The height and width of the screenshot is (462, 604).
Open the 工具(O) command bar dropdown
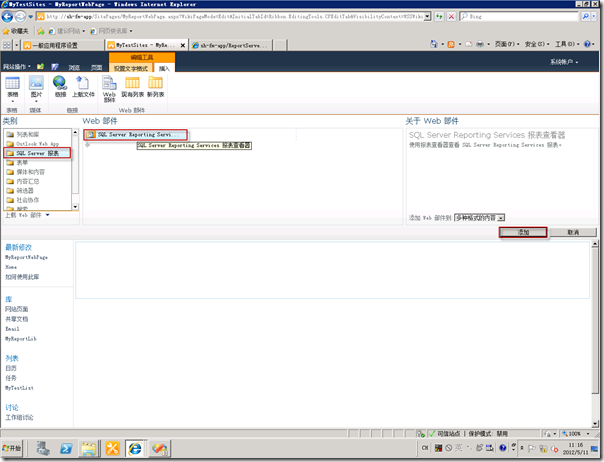pos(567,44)
